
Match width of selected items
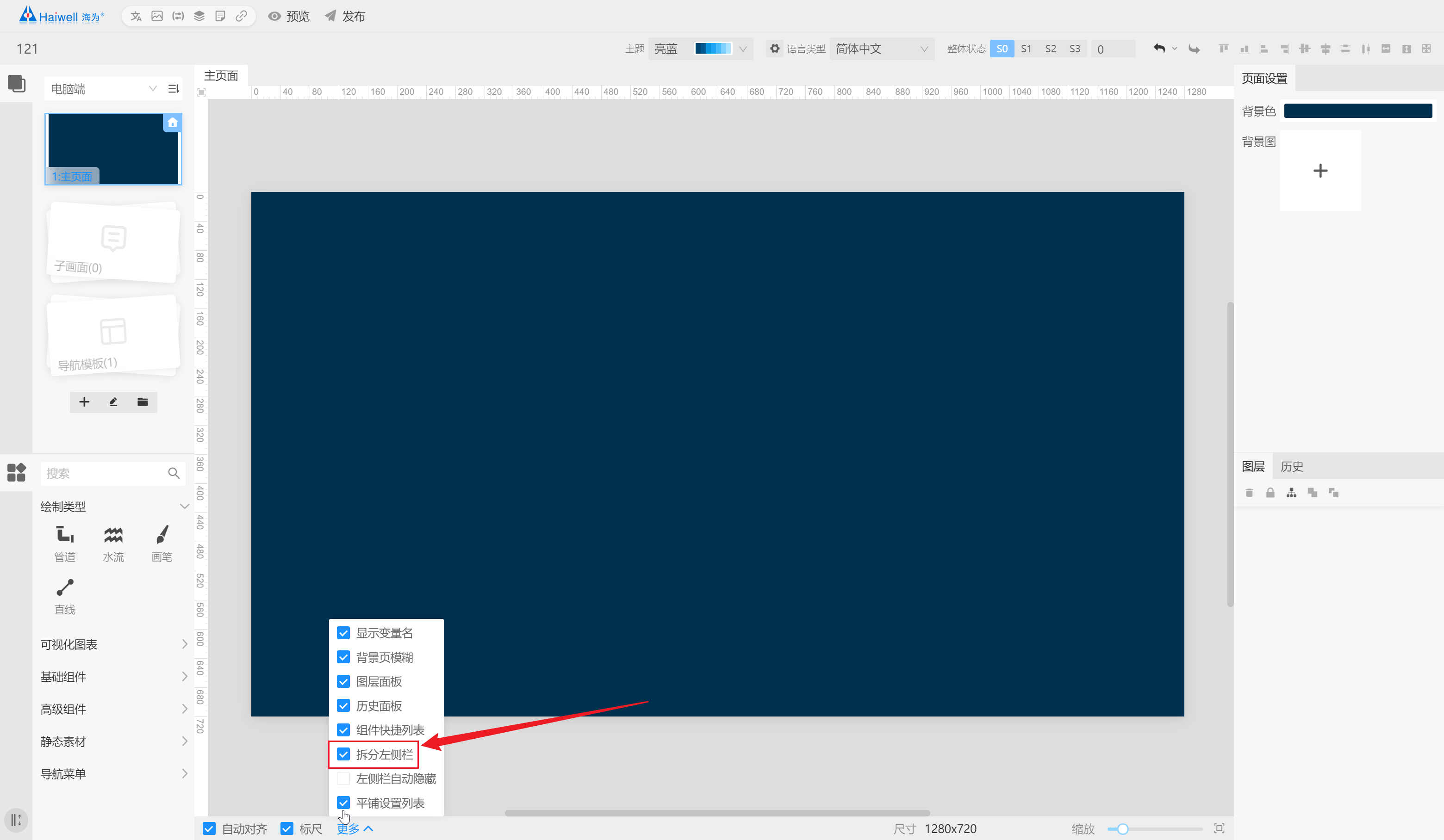click(1386, 49)
